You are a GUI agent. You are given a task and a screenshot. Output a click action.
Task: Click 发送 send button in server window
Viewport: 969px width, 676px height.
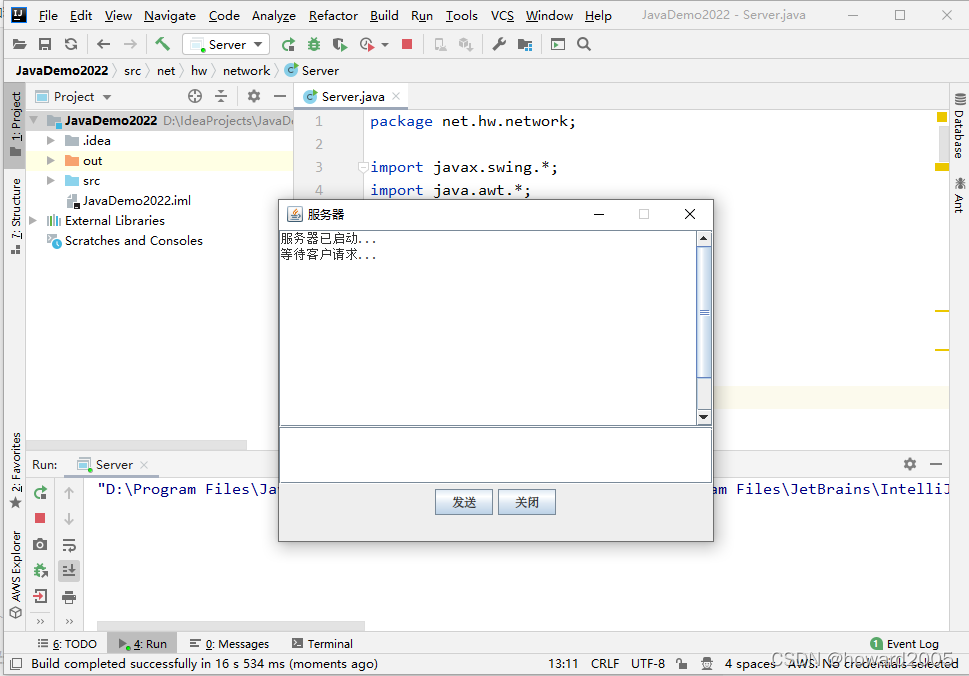click(x=463, y=502)
